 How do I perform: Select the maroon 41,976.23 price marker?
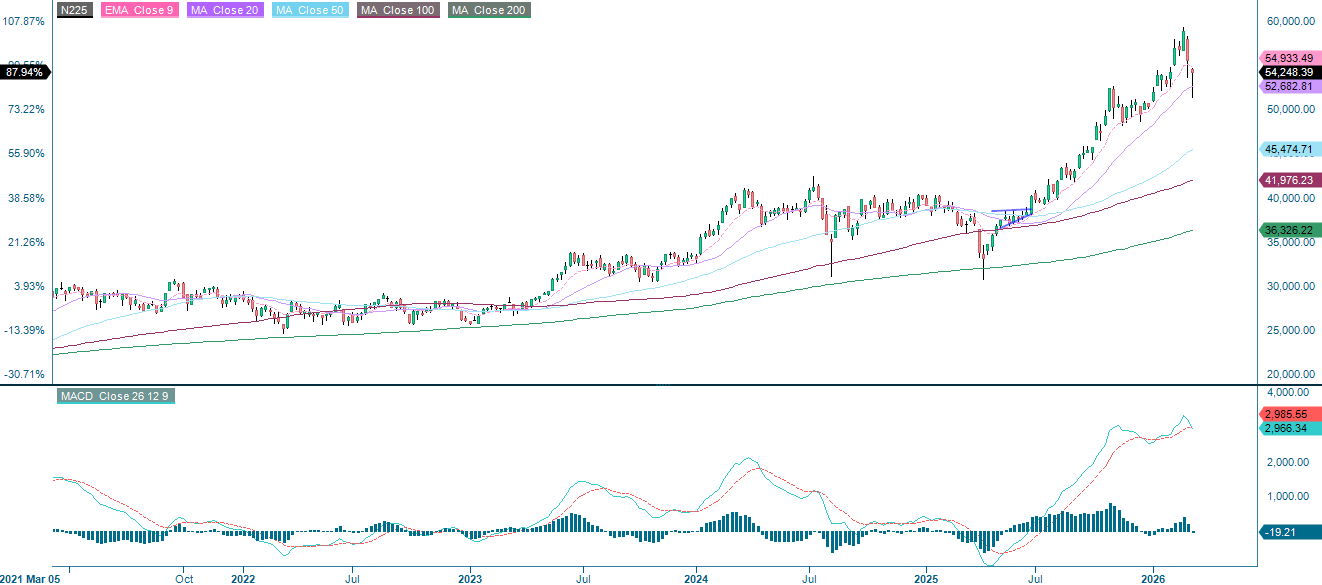[1288, 181]
